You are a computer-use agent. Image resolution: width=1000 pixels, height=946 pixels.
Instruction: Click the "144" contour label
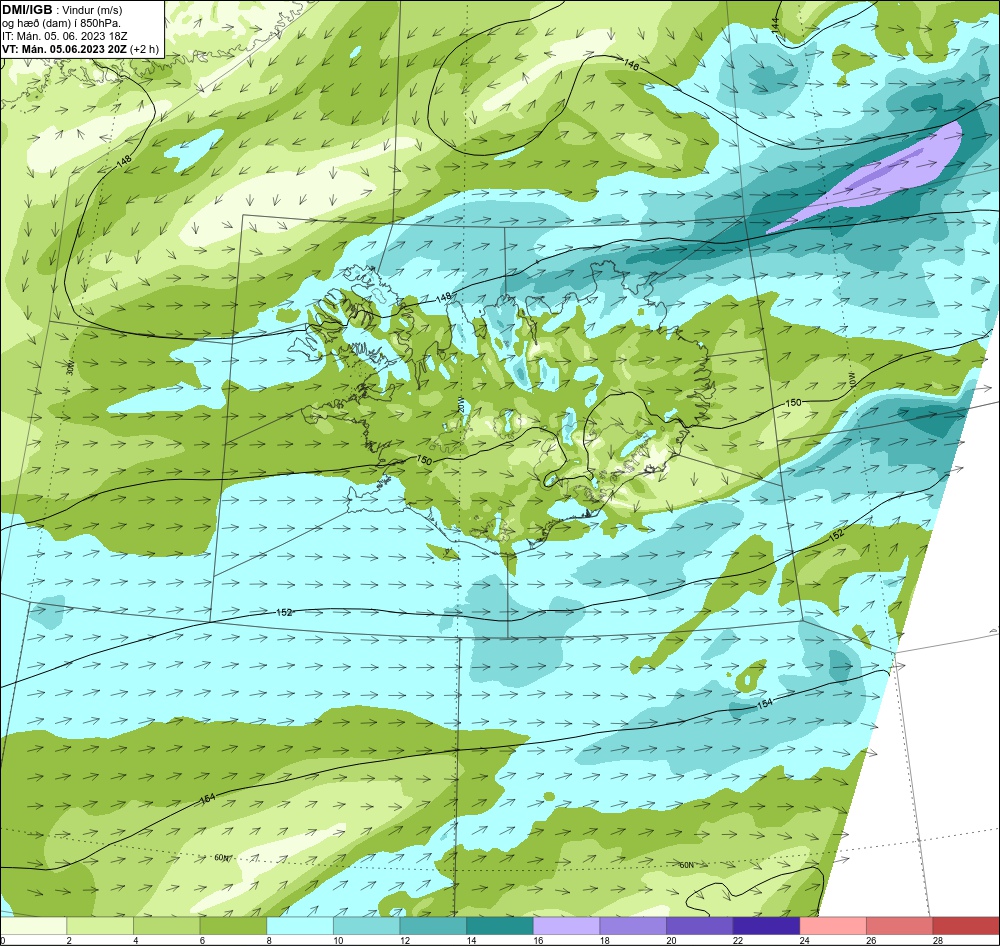click(774, 26)
